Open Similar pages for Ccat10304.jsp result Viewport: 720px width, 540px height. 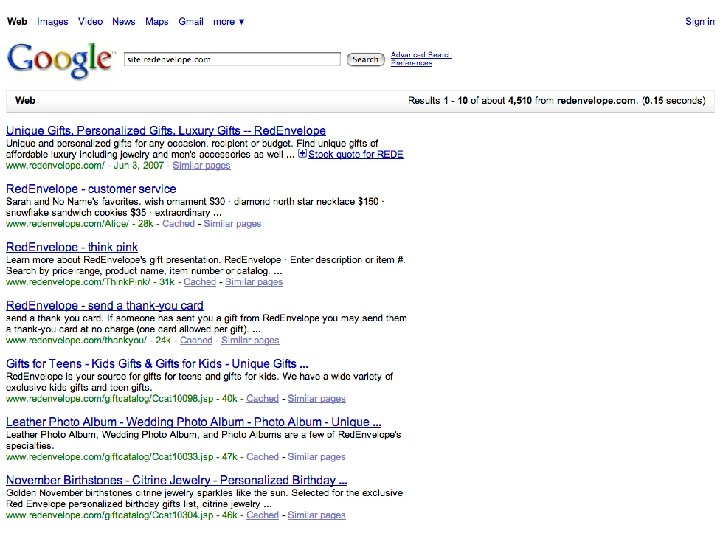click(x=317, y=515)
